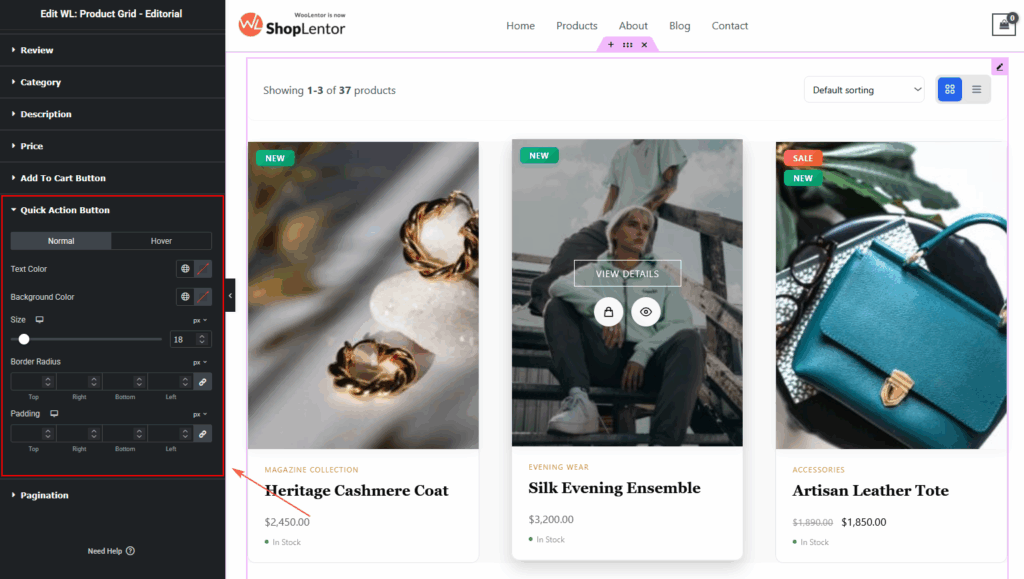
Task: Click the add section plus icon
Action: pyautogui.click(x=611, y=44)
